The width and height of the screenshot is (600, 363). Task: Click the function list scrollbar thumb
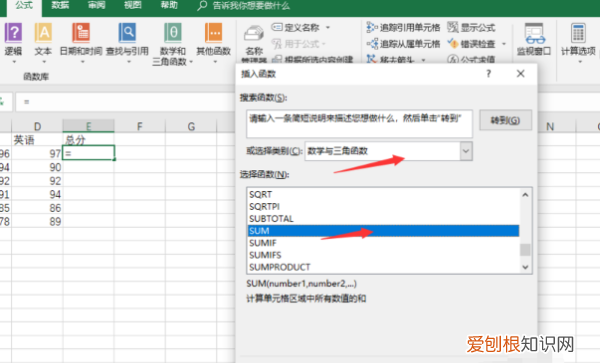point(525,250)
